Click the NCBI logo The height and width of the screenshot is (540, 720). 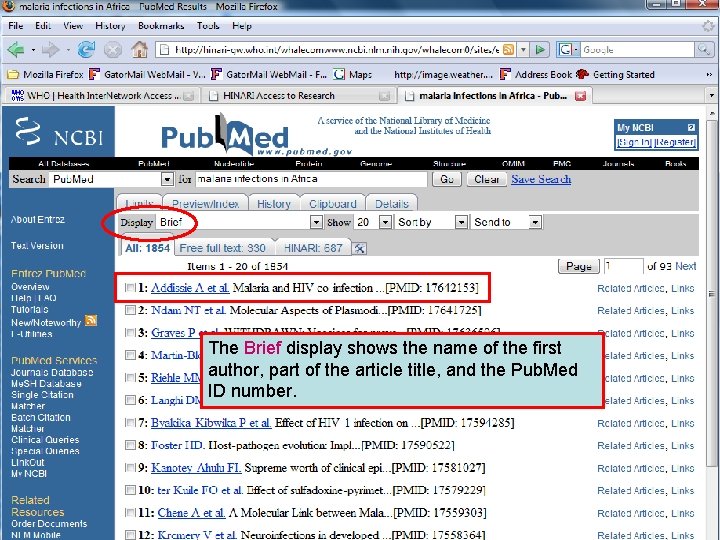pos(58,132)
